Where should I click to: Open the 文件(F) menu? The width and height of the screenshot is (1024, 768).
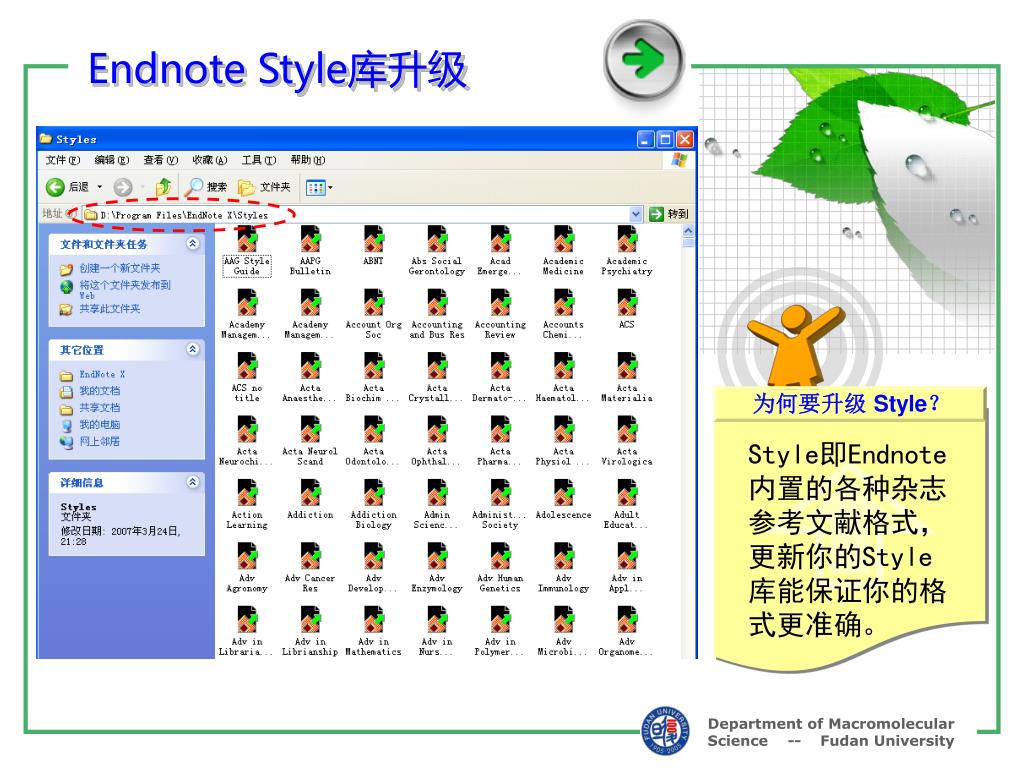coord(63,160)
